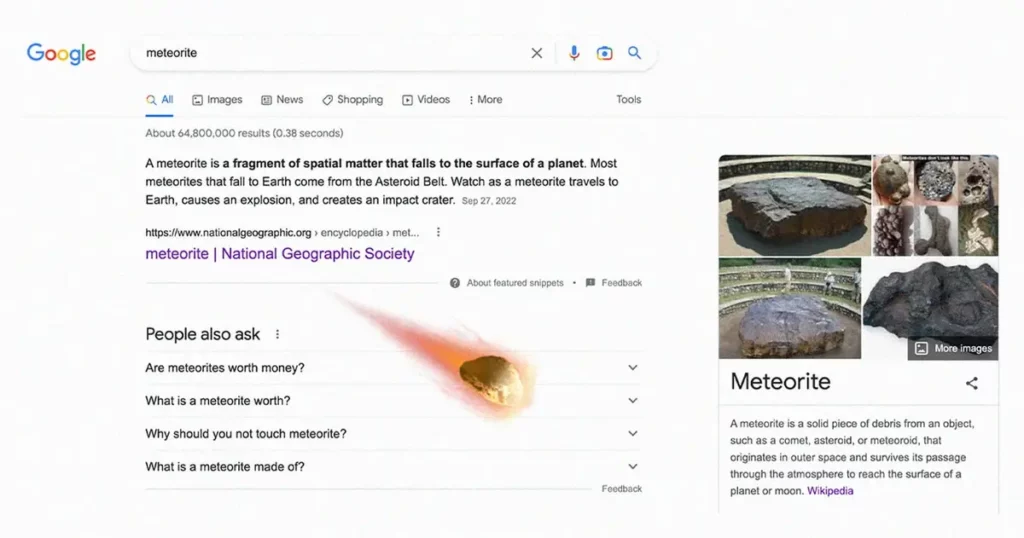Click Feedback link under People also ask

coord(622,488)
